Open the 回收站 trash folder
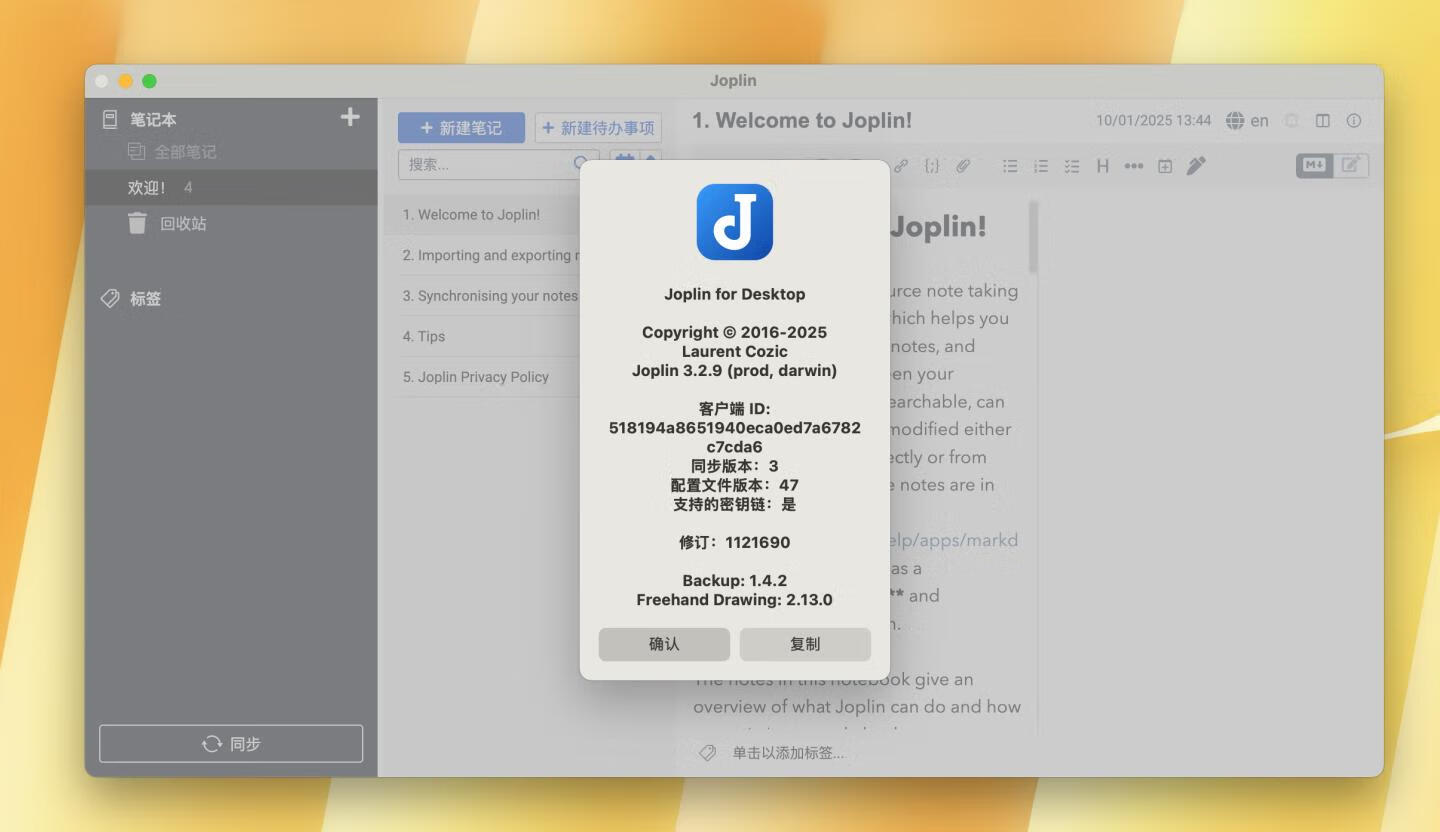 click(183, 224)
